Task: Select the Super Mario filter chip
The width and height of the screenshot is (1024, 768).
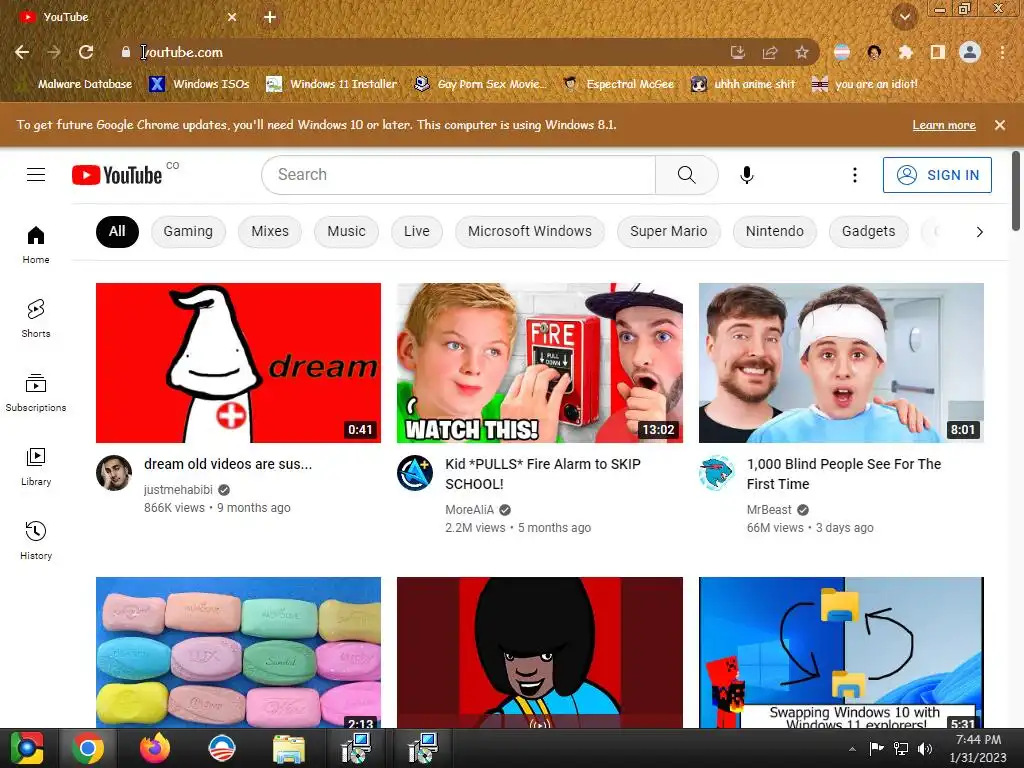Action: (669, 231)
